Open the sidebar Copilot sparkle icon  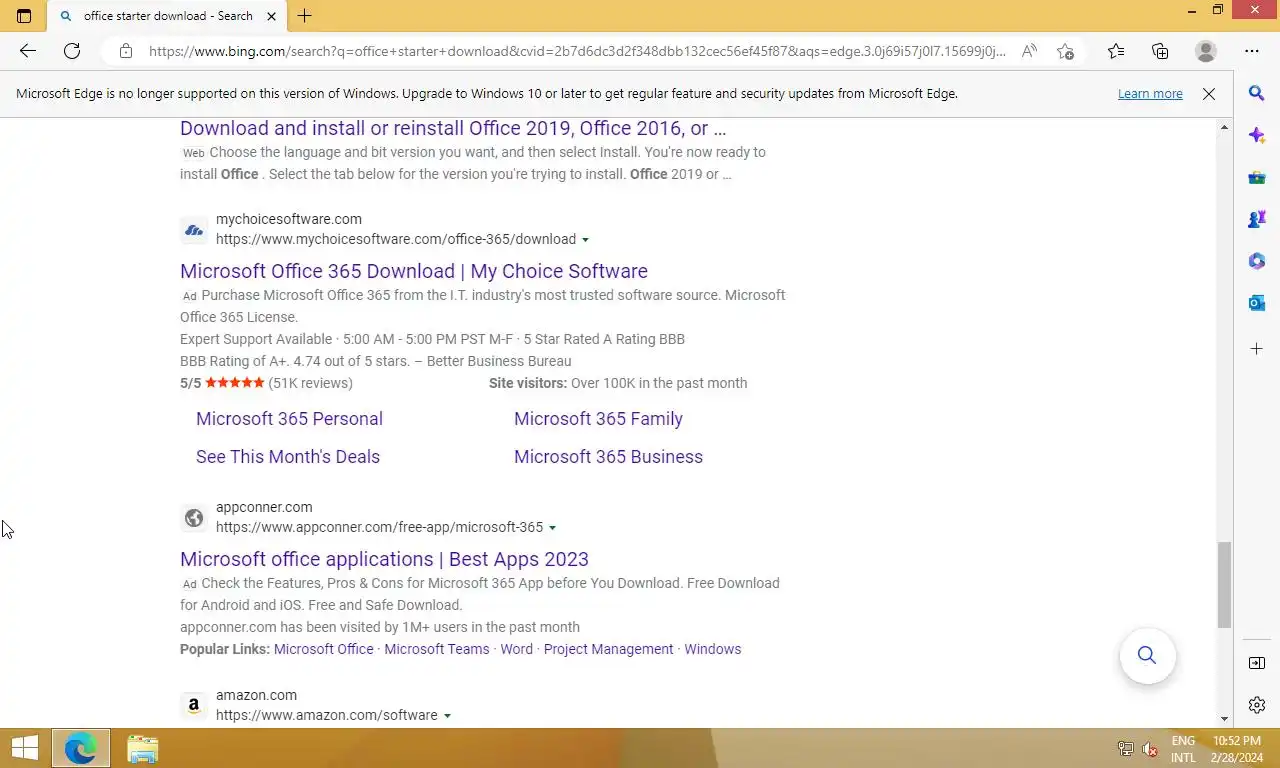click(1257, 135)
